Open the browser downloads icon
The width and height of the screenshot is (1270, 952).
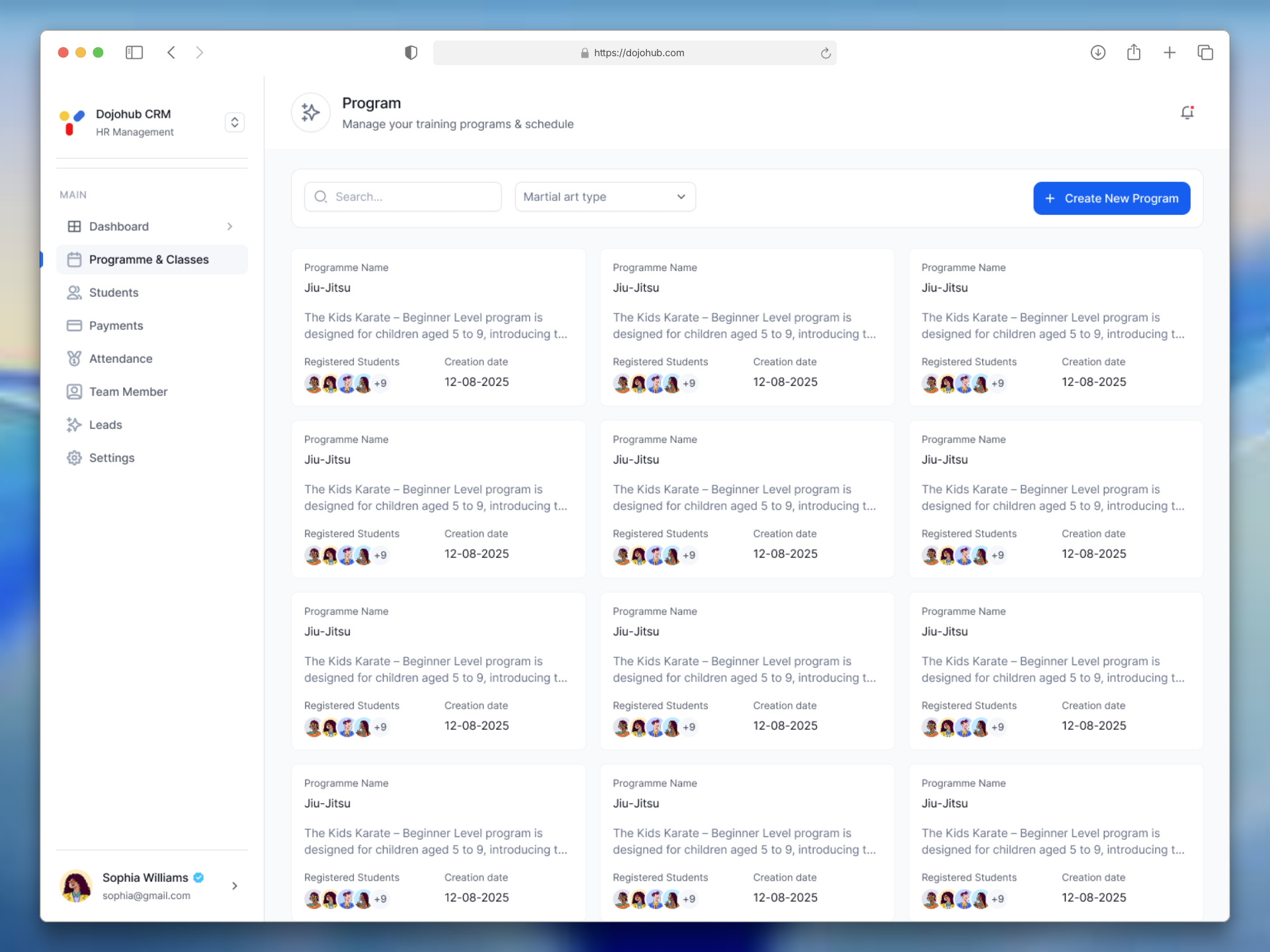[x=1097, y=52]
